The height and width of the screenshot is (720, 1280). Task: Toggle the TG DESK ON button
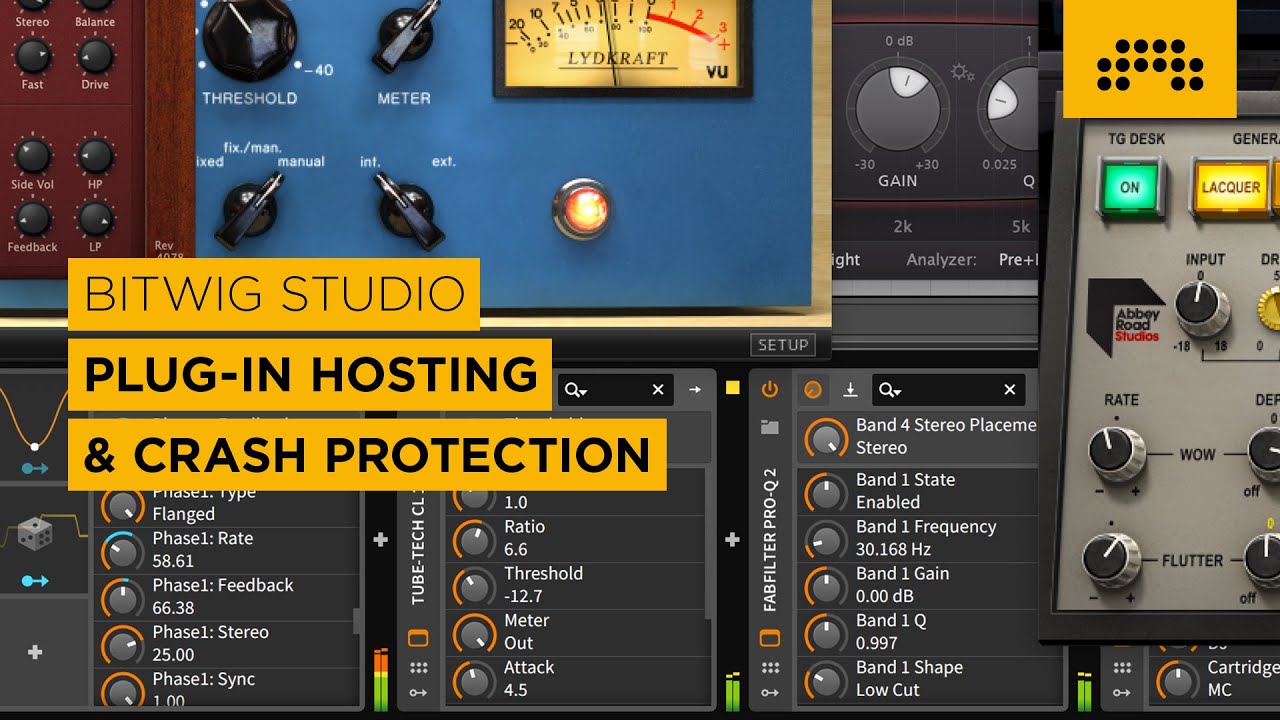click(x=1130, y=187)
